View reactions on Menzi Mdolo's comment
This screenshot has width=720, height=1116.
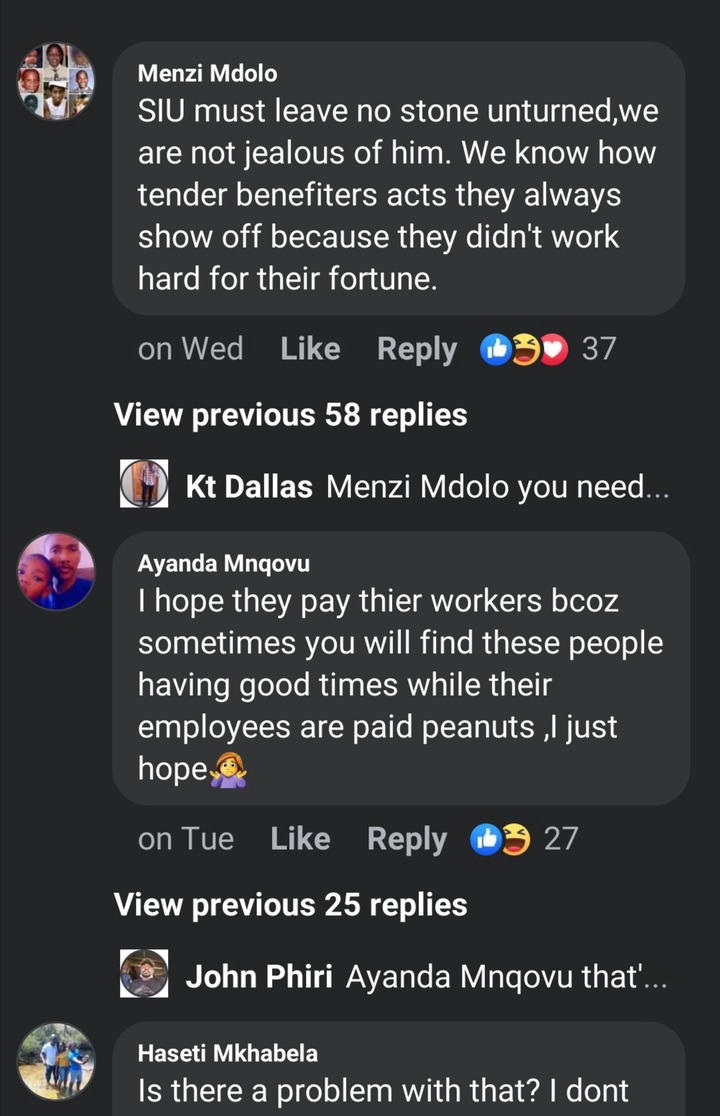(524, 349)
